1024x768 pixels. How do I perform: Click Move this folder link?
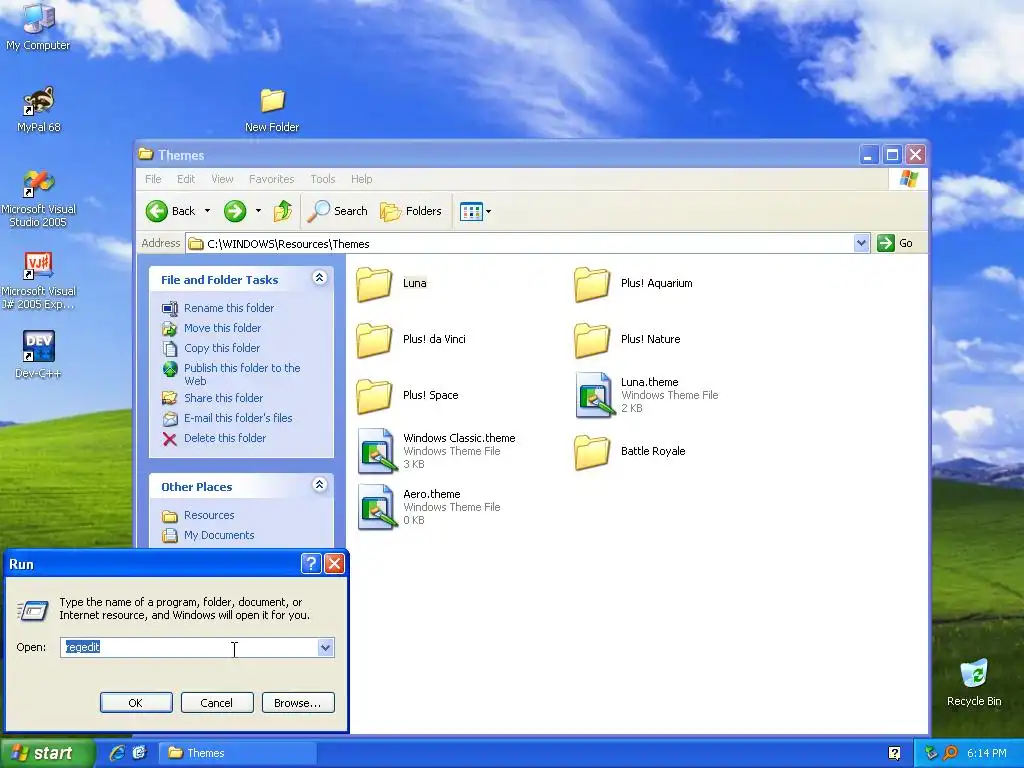pyautogui.click(x=222, y=328)
